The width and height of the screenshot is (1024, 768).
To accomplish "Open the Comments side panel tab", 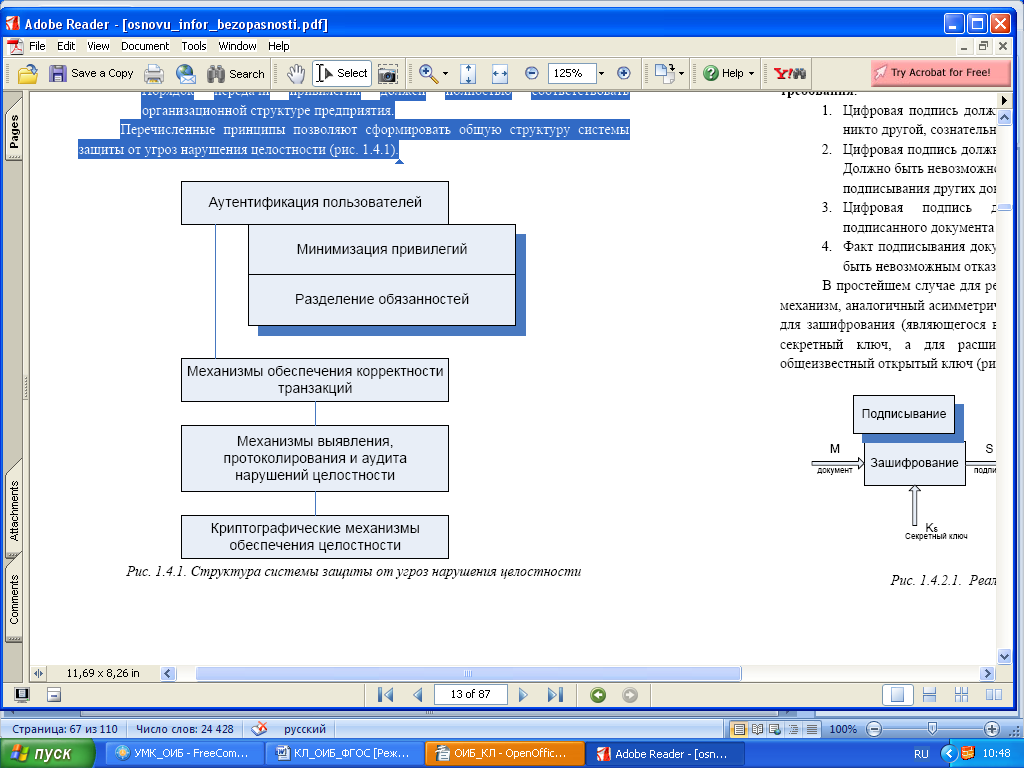I will click(13, 598).
